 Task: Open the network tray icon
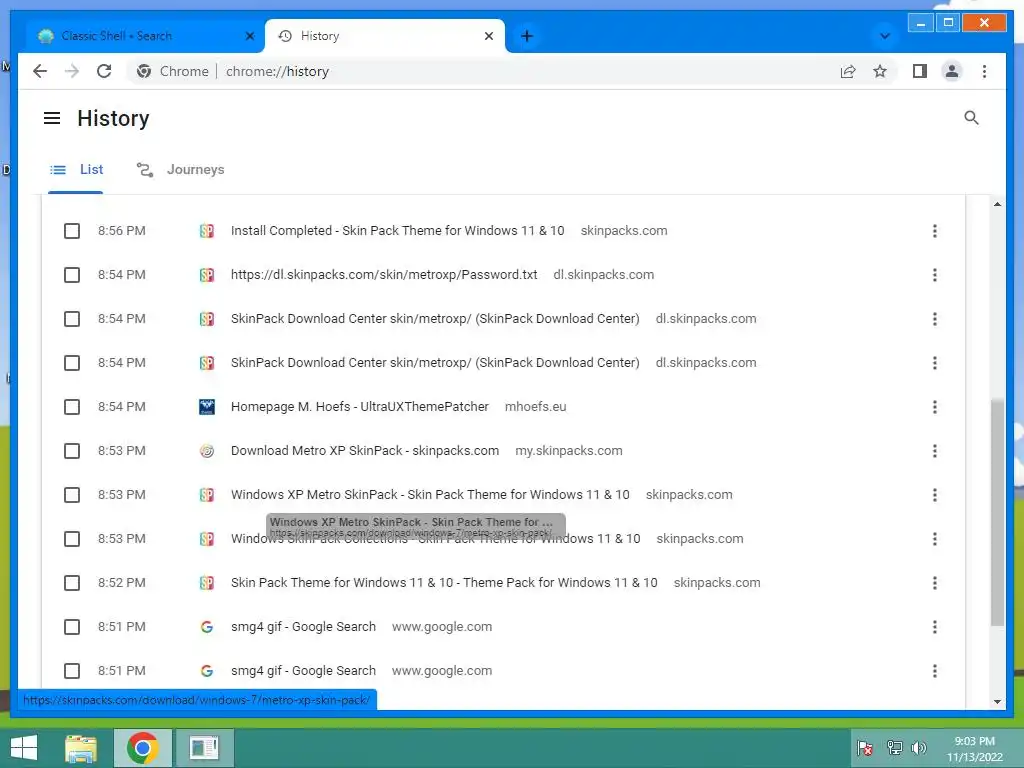894,748
